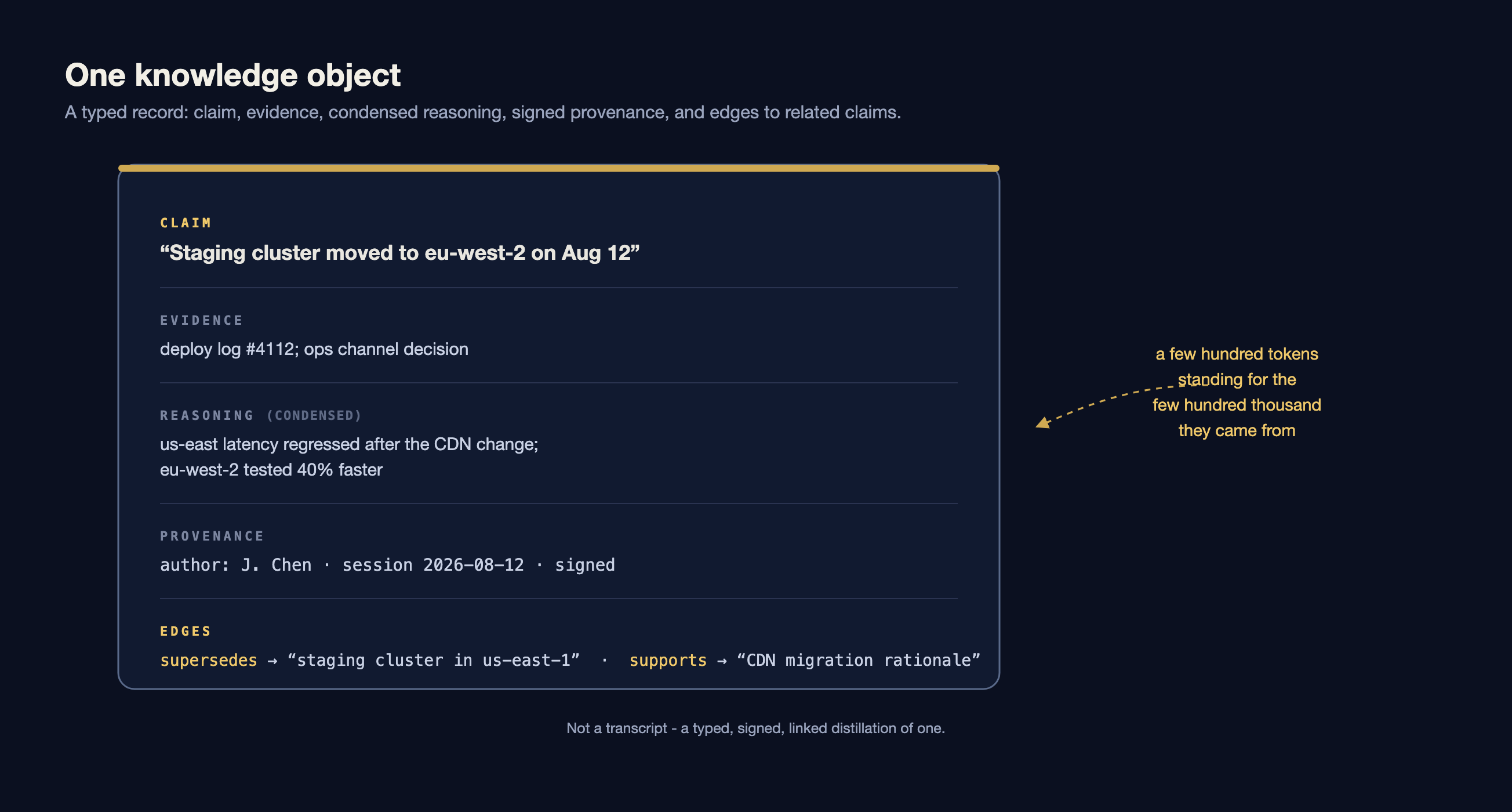Click the 'us-east latency regressed' reasoning line
The height and width of the screenshot is (812, 1512).
[348, 444]
